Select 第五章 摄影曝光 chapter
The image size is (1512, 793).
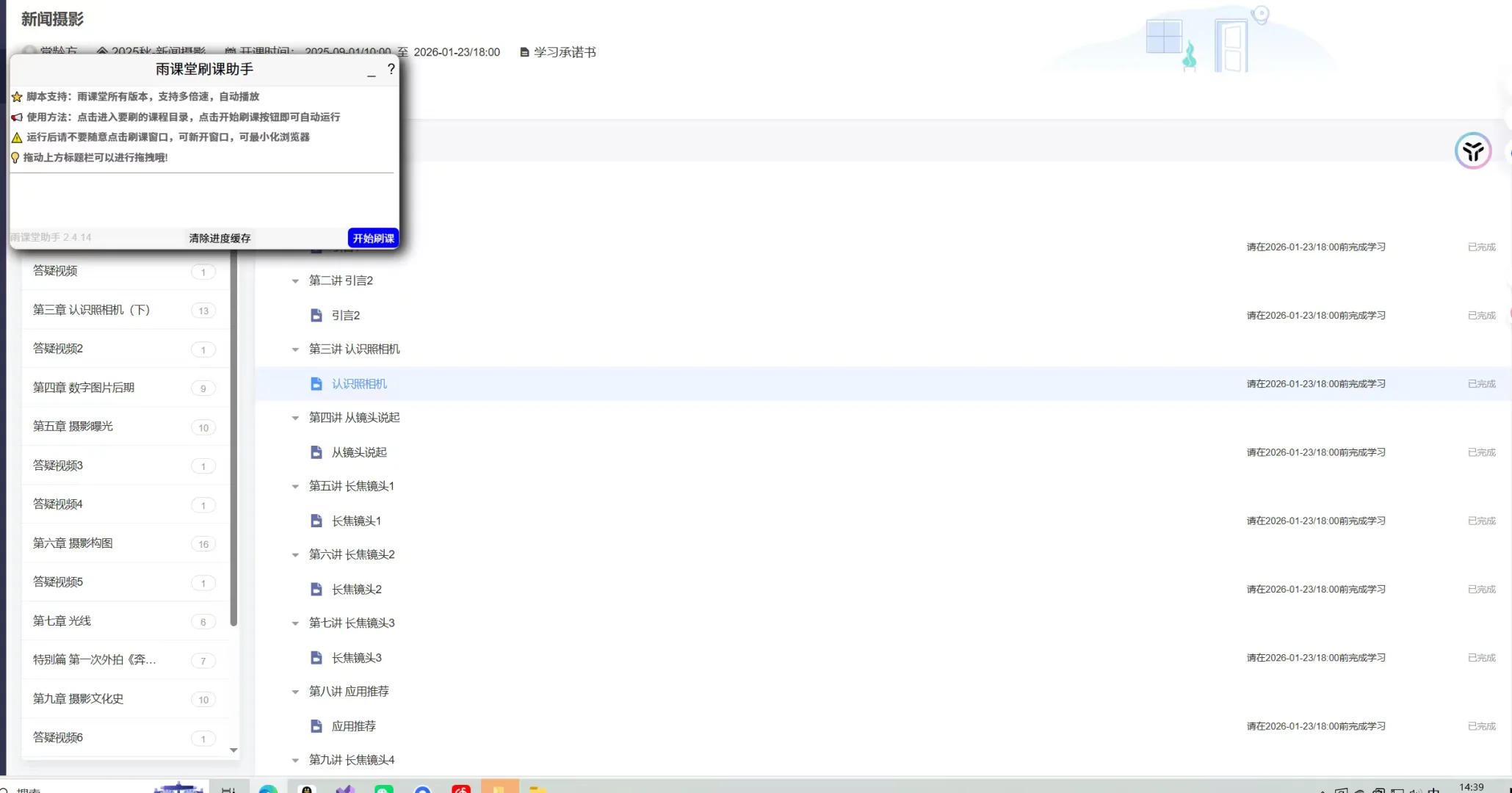tap(73, 427)
